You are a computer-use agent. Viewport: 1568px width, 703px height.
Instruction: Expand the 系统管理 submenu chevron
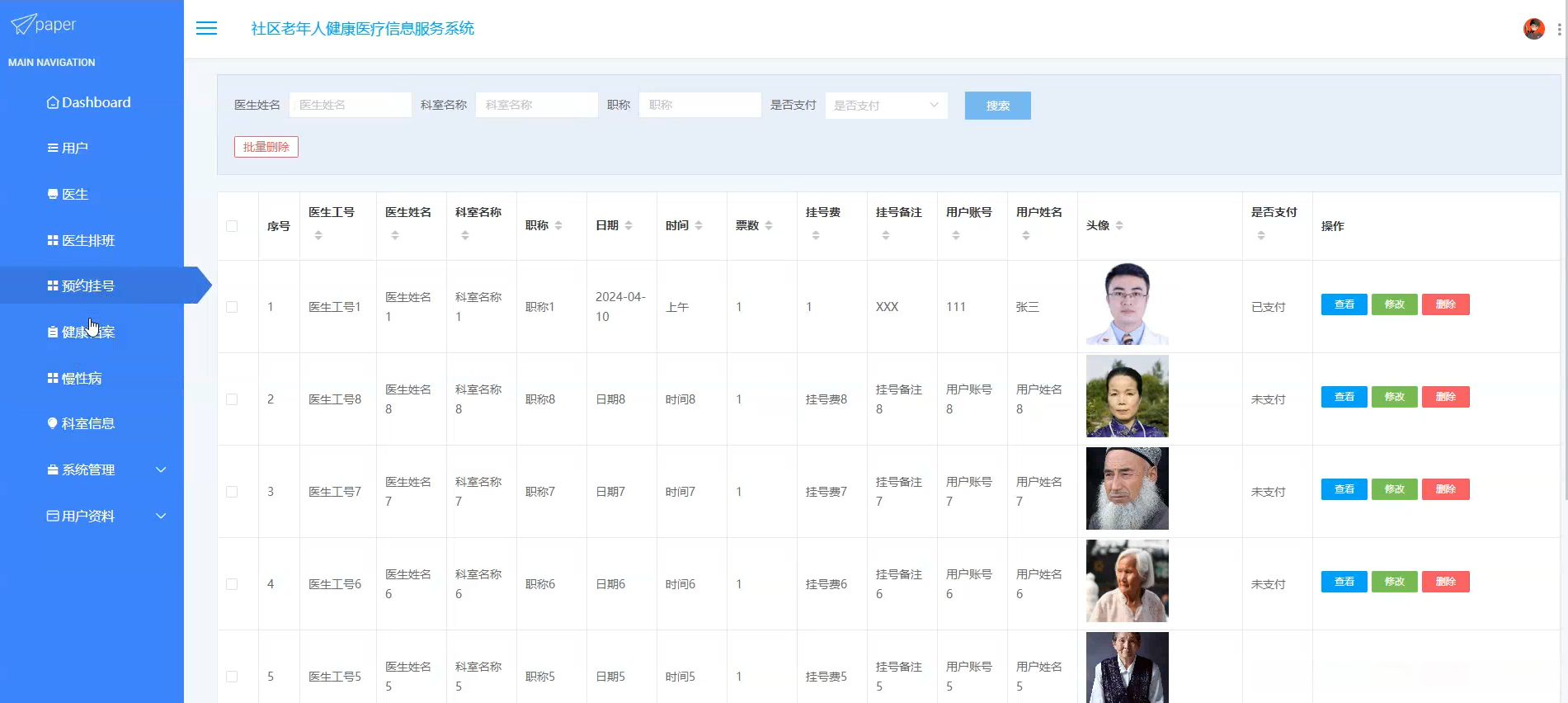(161, 469)
